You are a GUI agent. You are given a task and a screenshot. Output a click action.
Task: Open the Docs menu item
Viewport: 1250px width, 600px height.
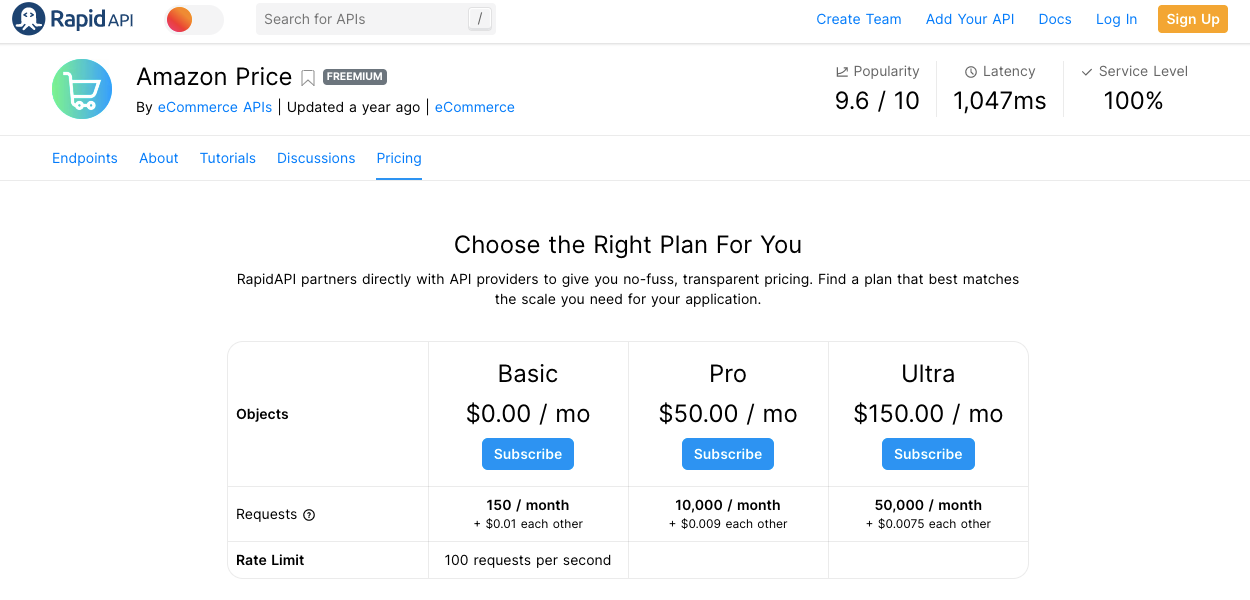click(1055, 18)
